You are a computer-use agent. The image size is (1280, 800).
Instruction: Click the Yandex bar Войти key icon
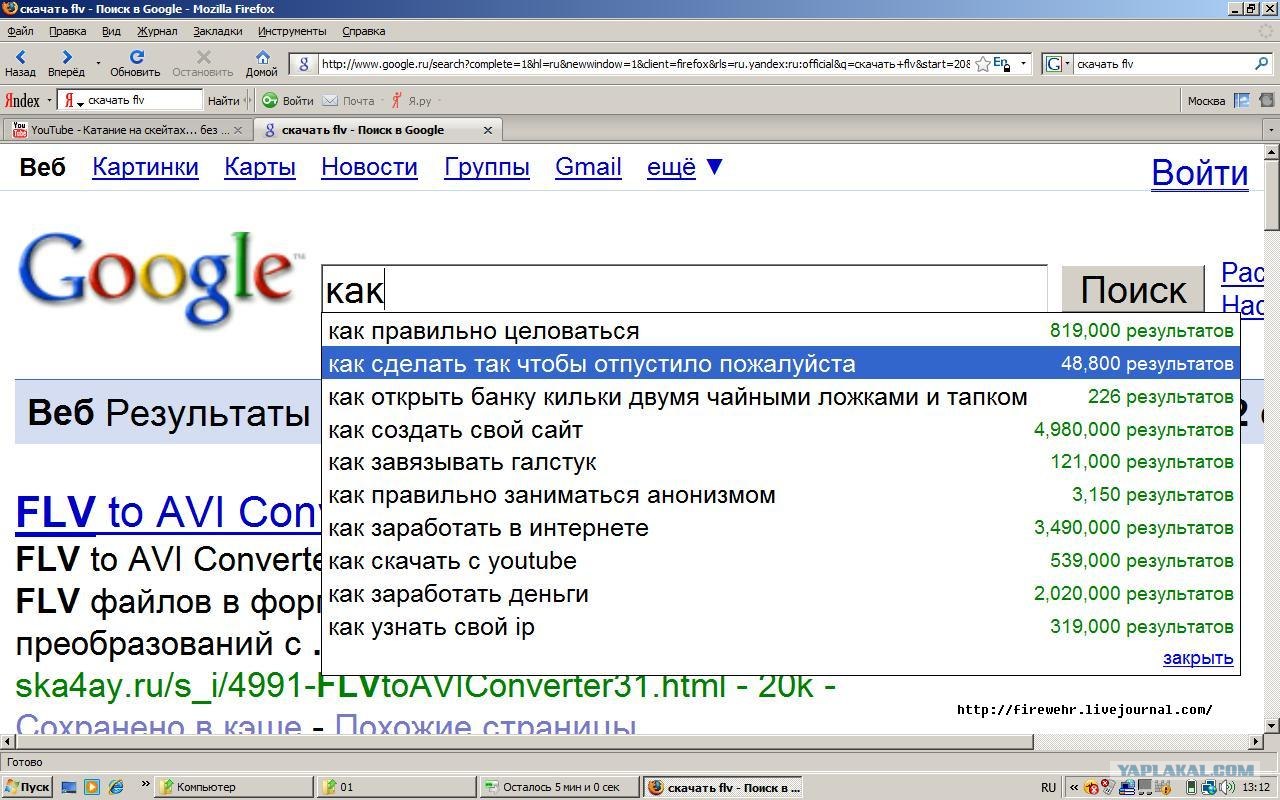click(270, 100)
